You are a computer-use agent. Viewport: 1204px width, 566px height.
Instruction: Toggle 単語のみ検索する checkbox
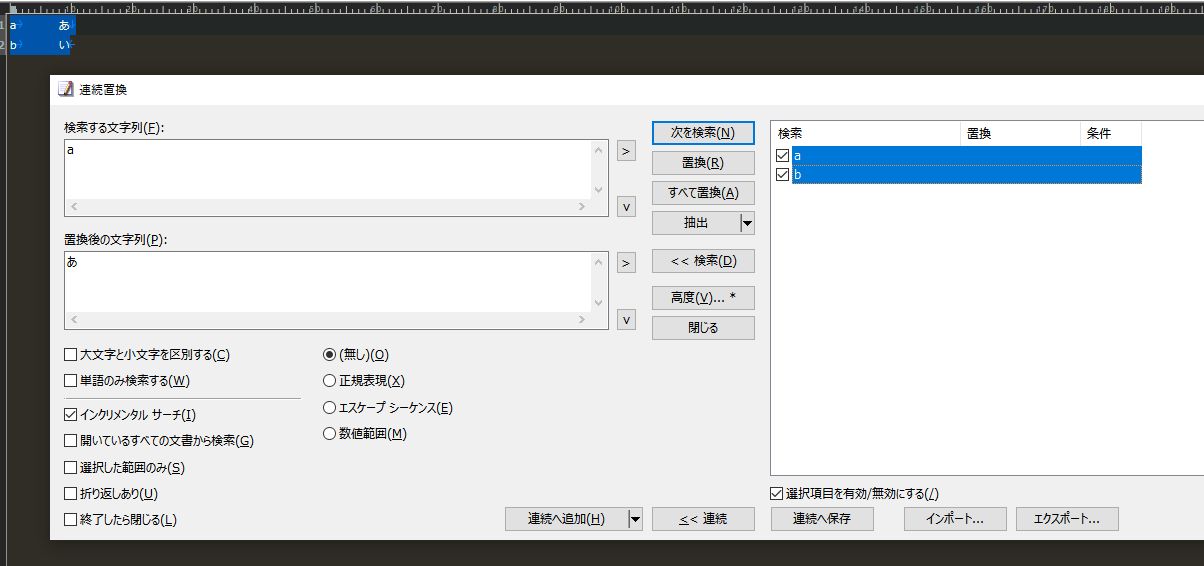[70, 381]
